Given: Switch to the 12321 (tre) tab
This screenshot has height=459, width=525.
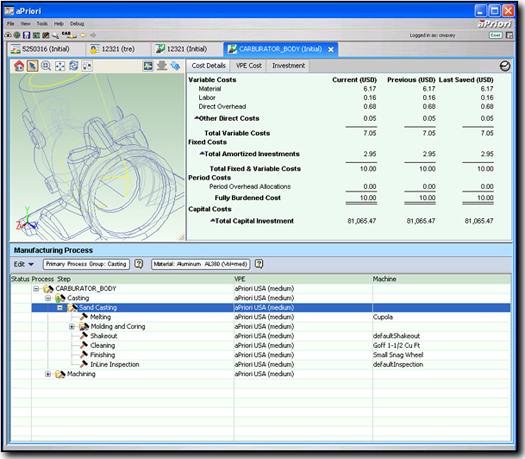Looking at the screenshot, I should (x=118, y=49).
